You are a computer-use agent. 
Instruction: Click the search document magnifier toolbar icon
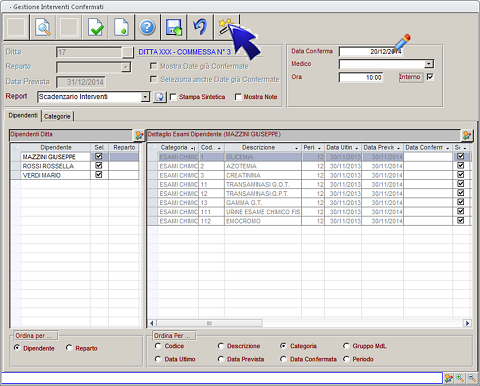[43, 27]
